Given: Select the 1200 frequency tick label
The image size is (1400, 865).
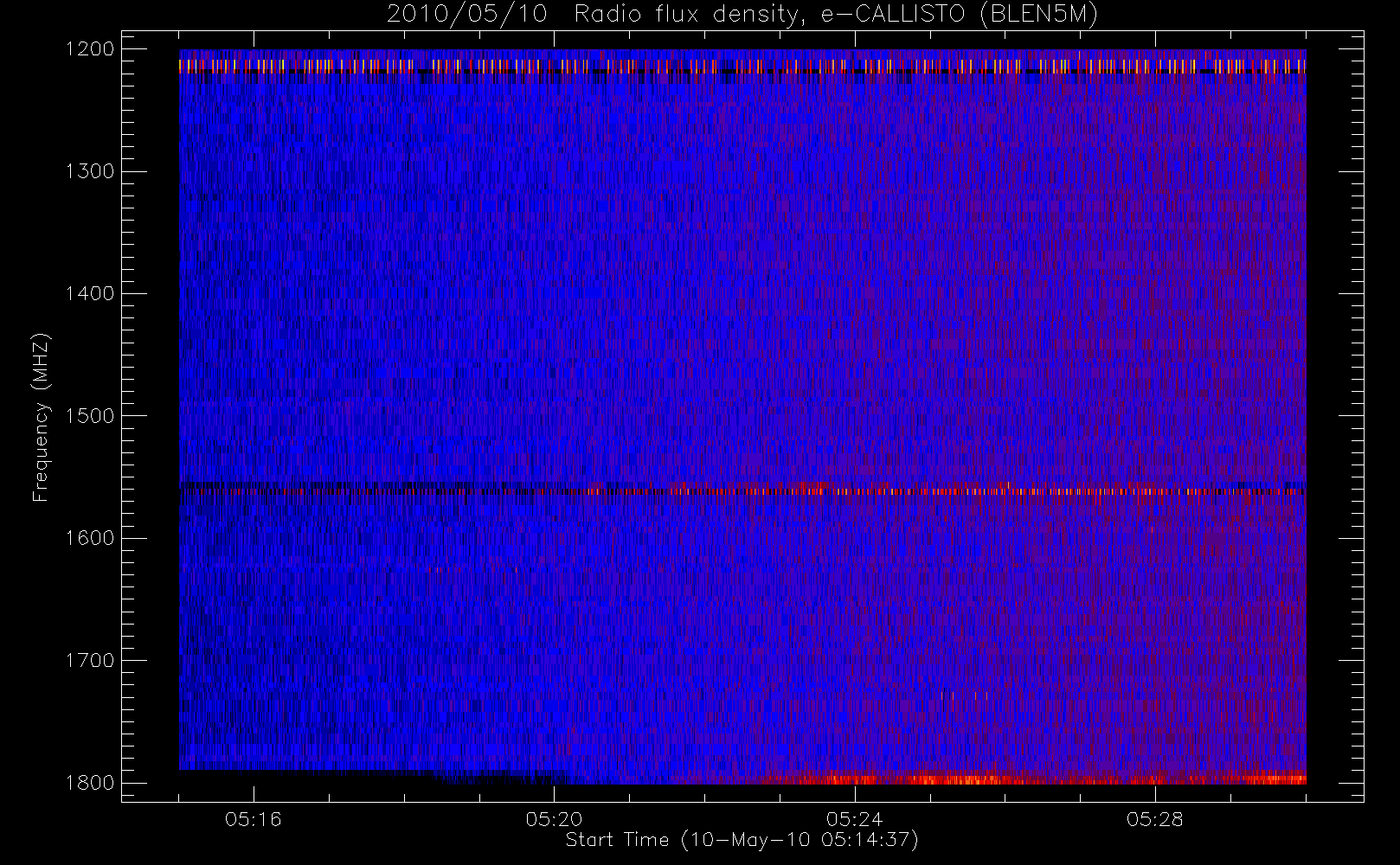Looking at the screenshot, I should pos(90,49).
